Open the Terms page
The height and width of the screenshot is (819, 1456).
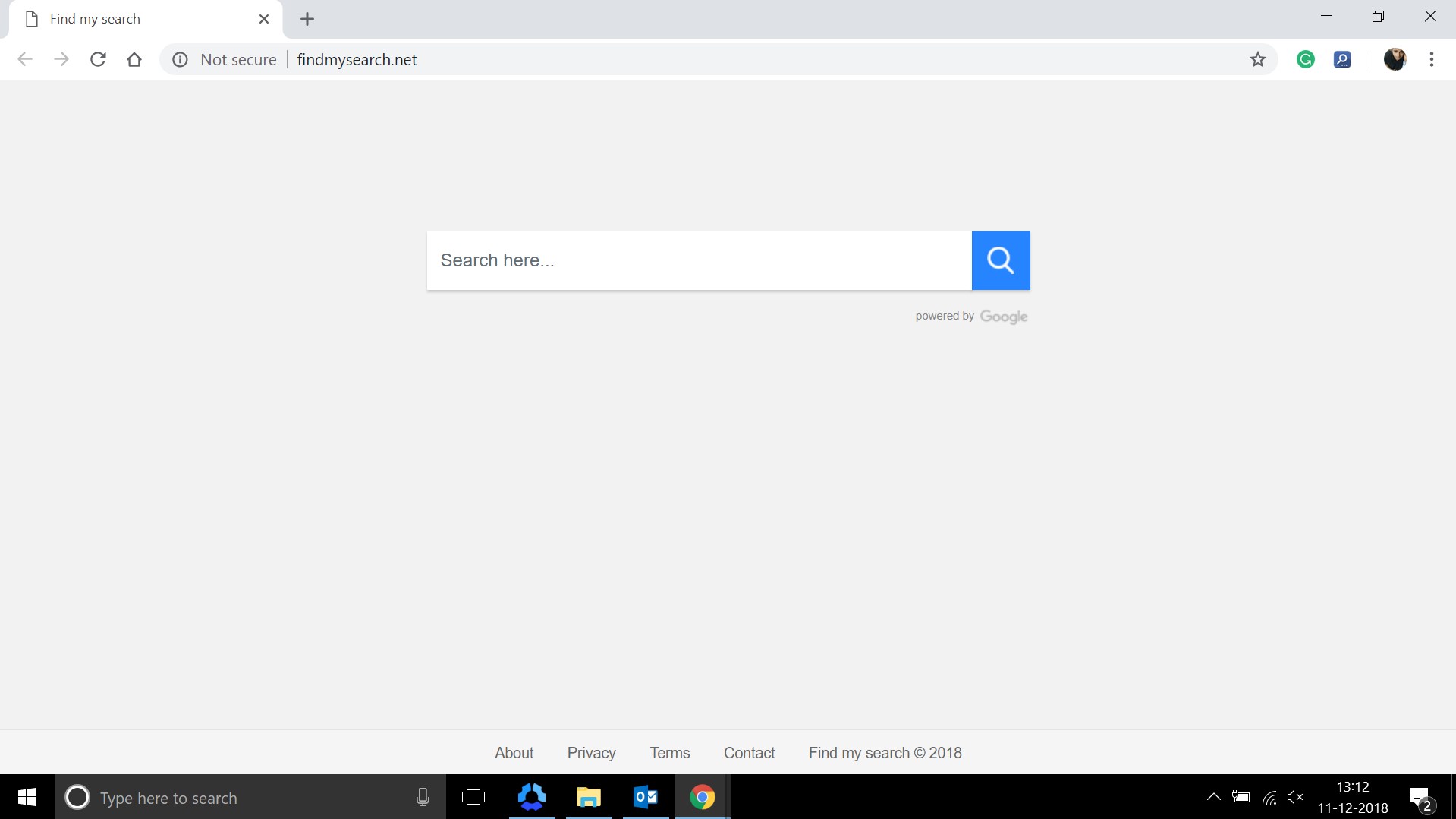[x=669, y=752]
